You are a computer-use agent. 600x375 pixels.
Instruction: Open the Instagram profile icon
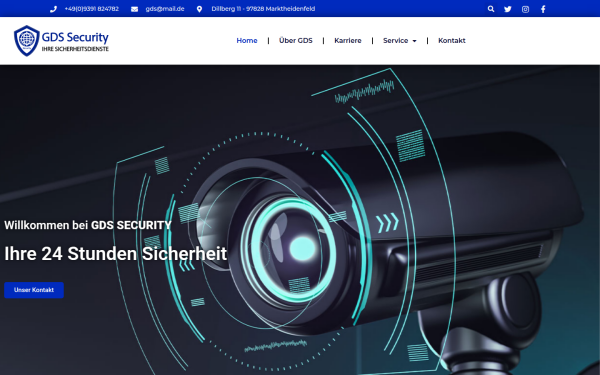pos(525,9)
